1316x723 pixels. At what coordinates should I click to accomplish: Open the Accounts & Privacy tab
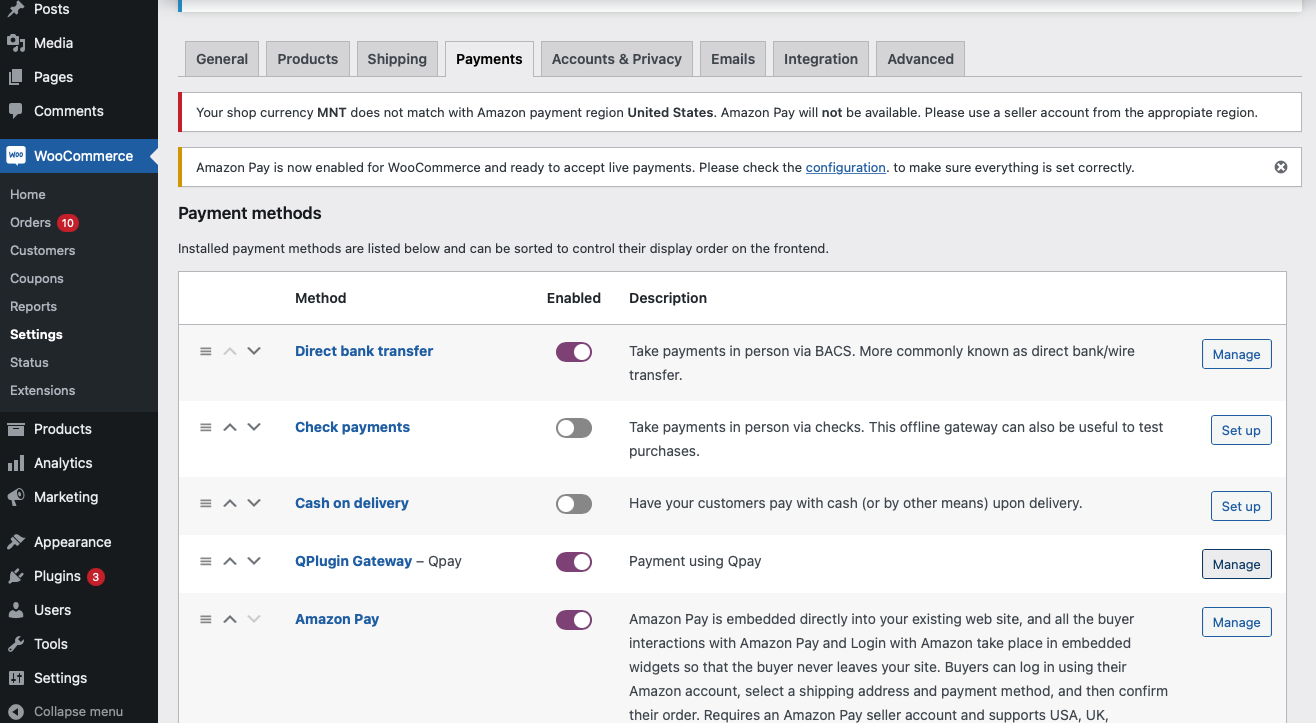tap(617, 59)
